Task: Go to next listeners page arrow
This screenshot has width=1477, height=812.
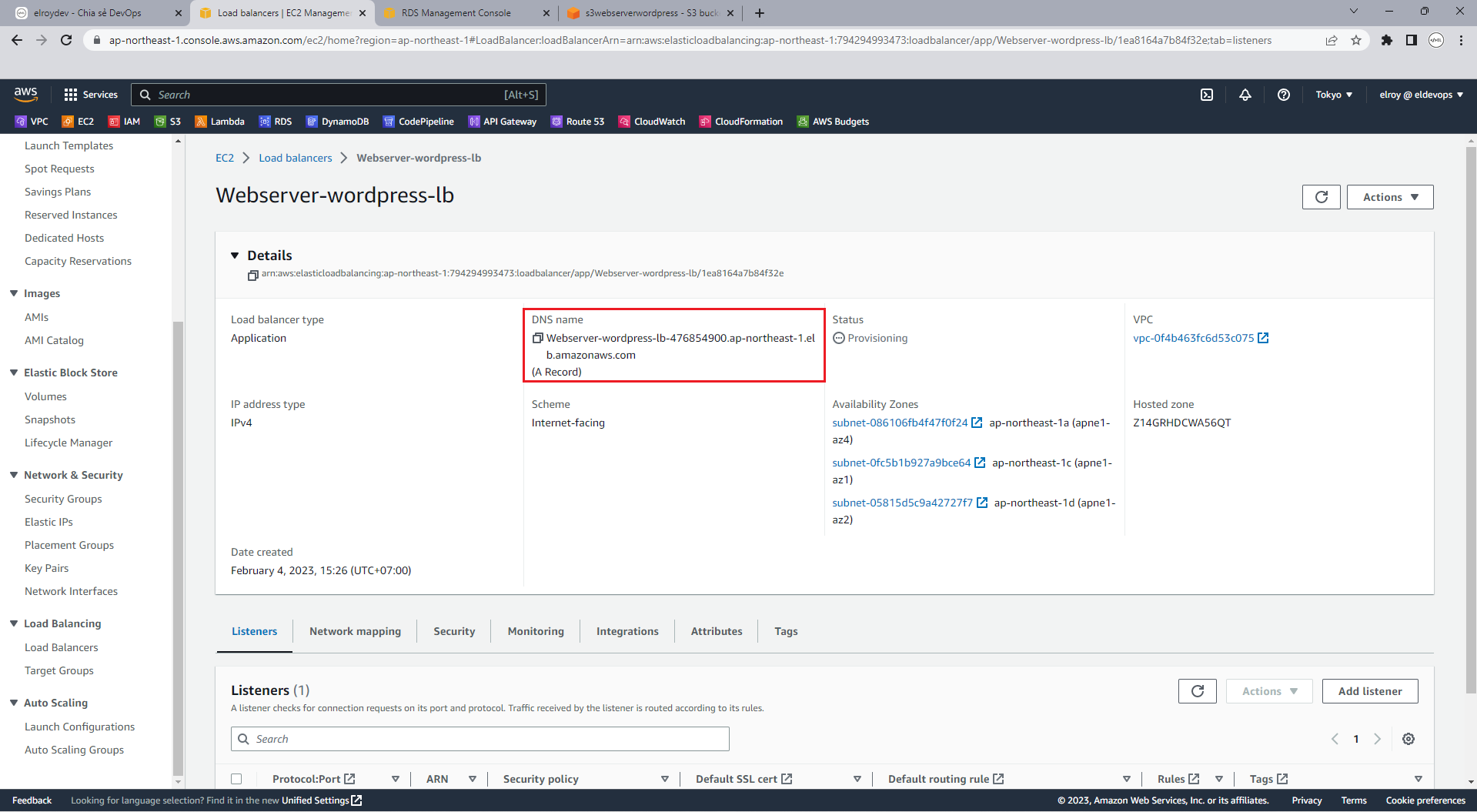Action: pos(1378,739)
